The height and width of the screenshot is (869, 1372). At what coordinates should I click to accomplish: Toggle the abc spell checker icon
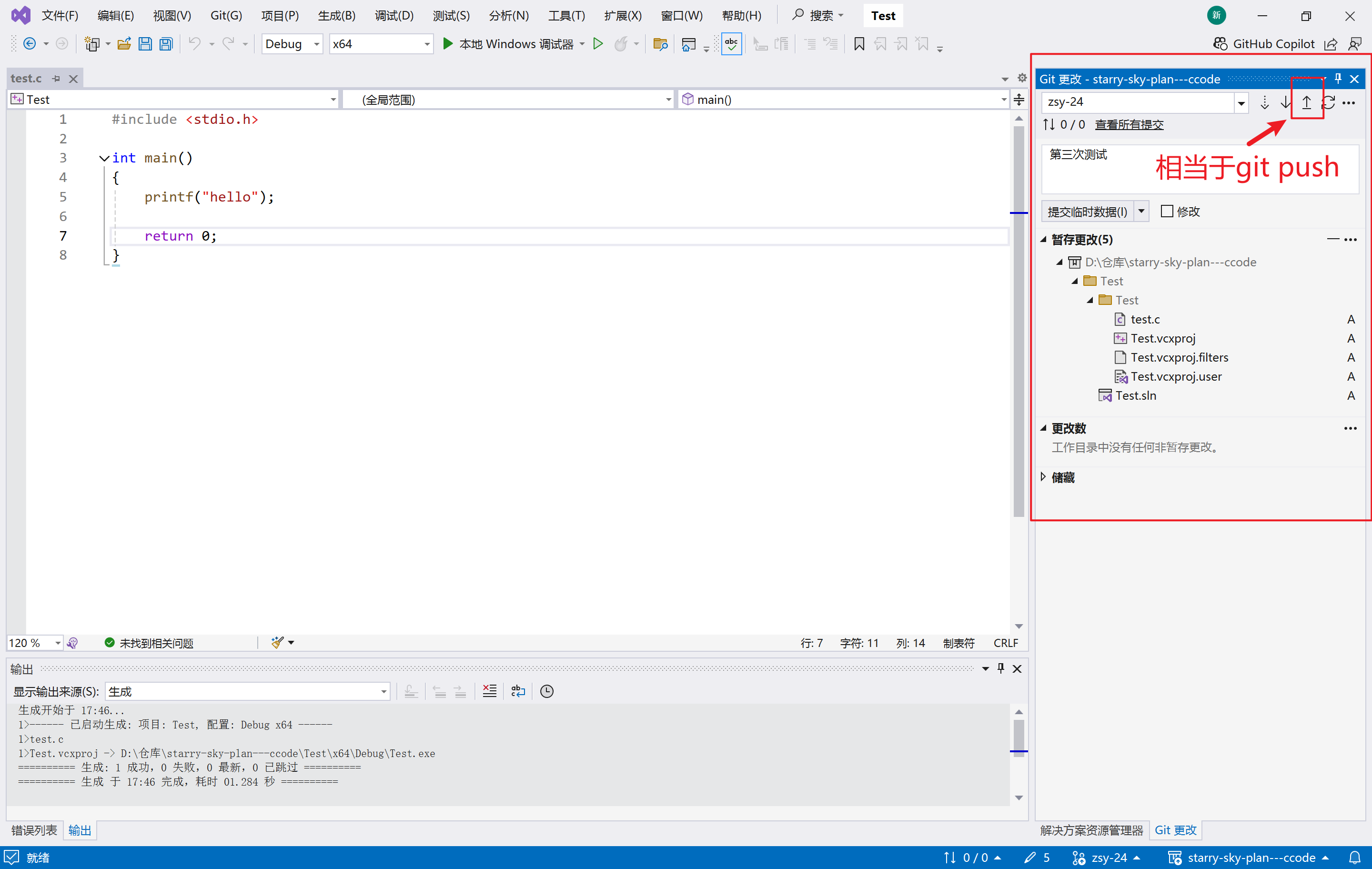click(x=732, y=44)
